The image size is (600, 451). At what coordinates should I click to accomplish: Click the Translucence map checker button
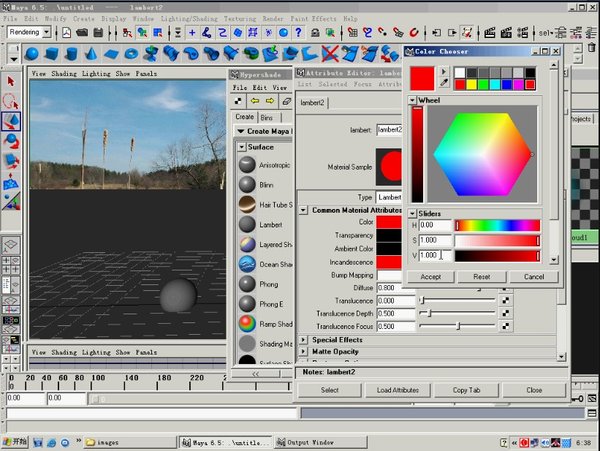tap(506, 300)
